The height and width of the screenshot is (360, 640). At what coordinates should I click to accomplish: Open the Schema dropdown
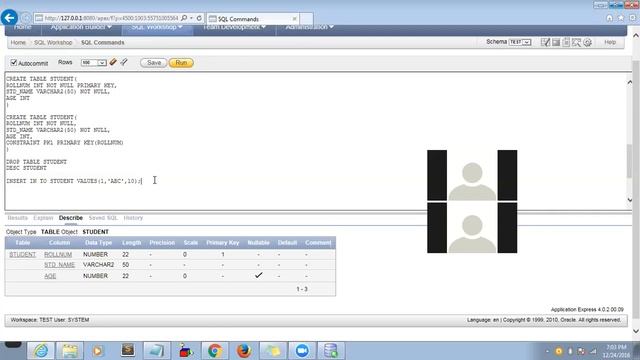(520, 42)
